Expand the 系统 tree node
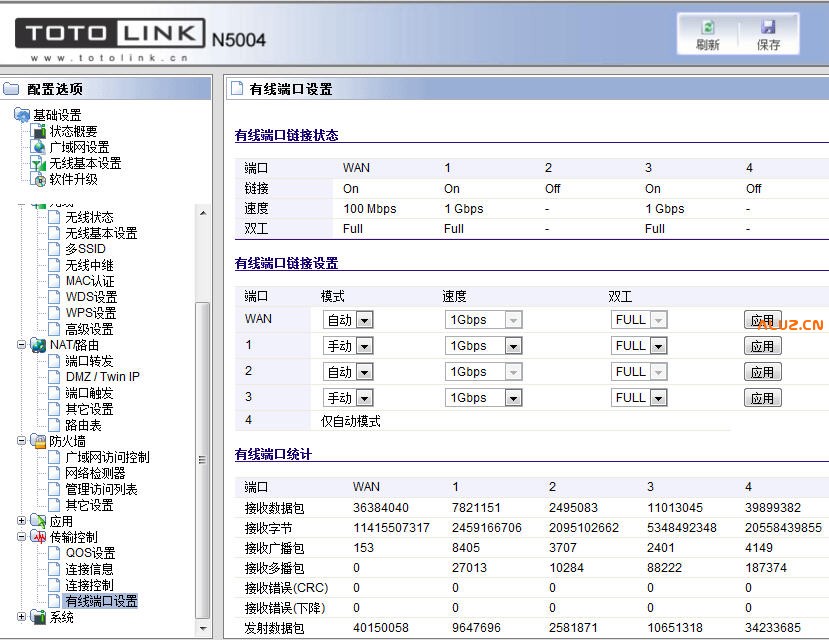 click(x=22, y=617)
